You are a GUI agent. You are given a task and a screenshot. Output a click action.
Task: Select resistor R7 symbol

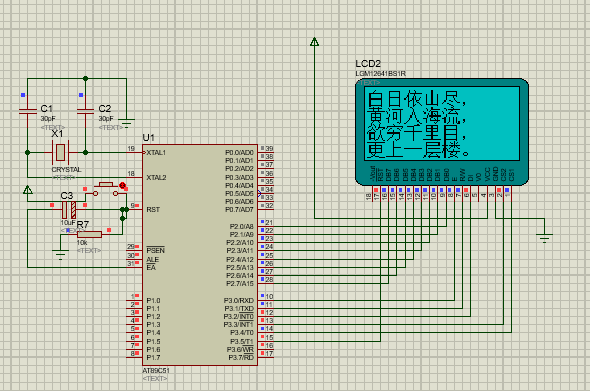coord(89,234)
